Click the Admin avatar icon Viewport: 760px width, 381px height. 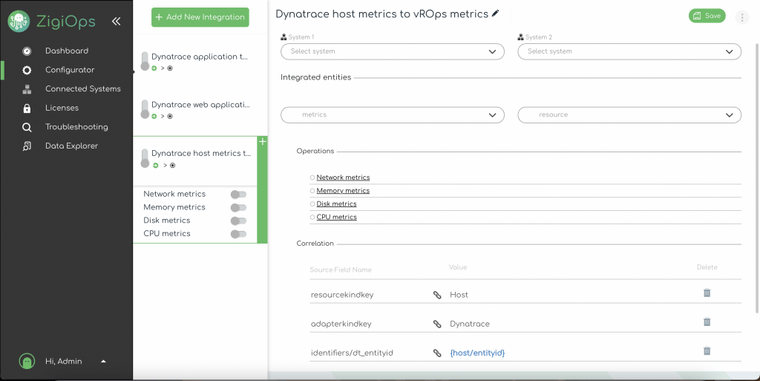click(x=27, y=361)
